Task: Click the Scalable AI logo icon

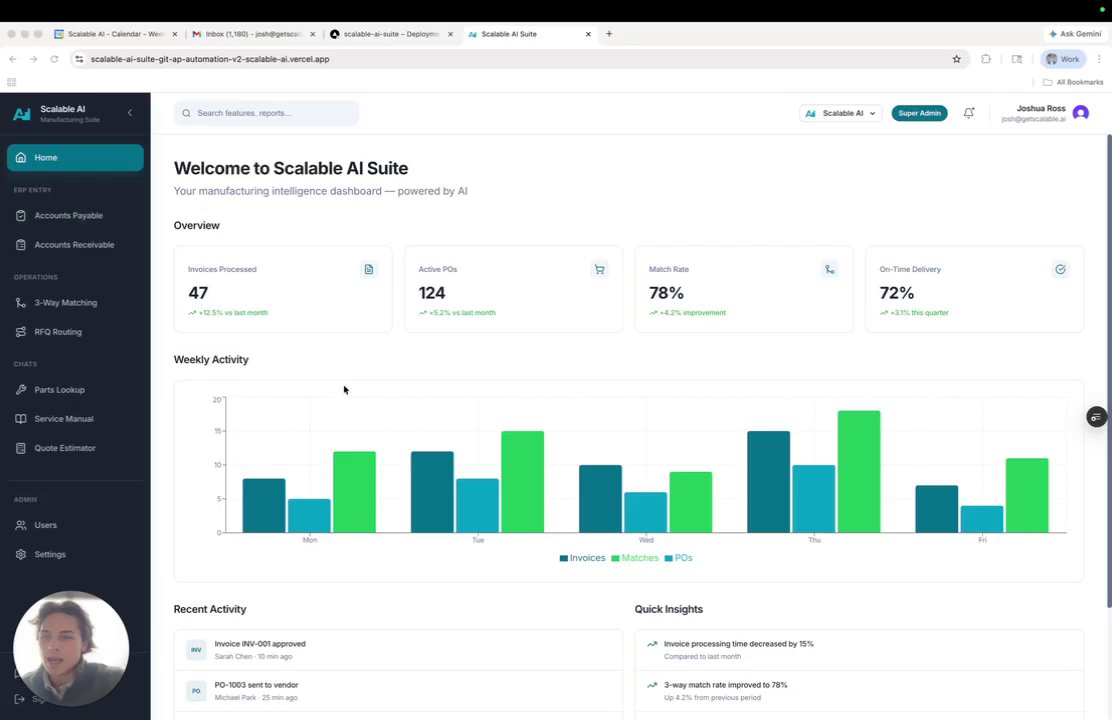Action: click(22, 113)
